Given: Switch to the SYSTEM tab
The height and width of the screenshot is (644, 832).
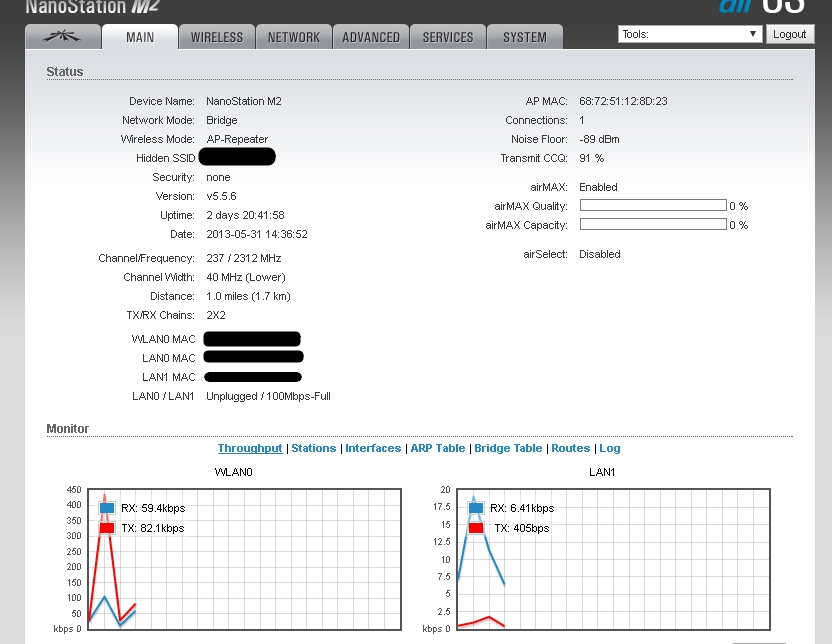Looking at the screenshot, I should pyautogui.click(x=525, y=37).
